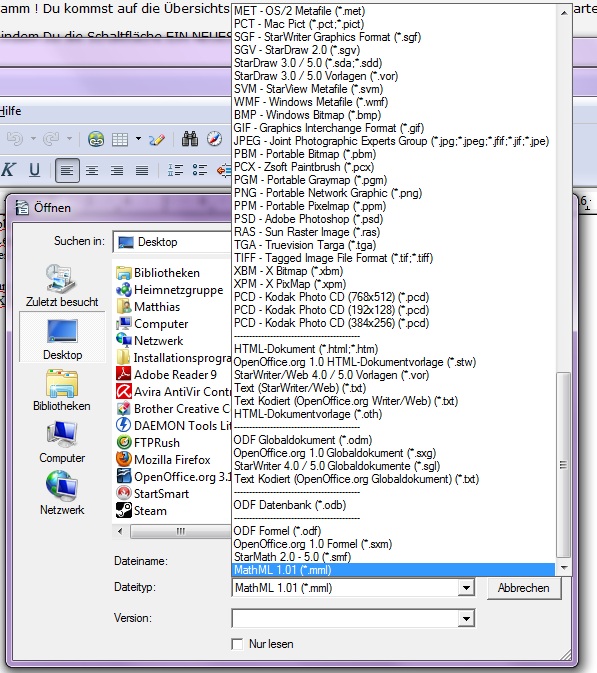The width and height of the screenshot is (597, 673).
Task: Open the Redo history dropdown arrow
Action: coord(69,139)
